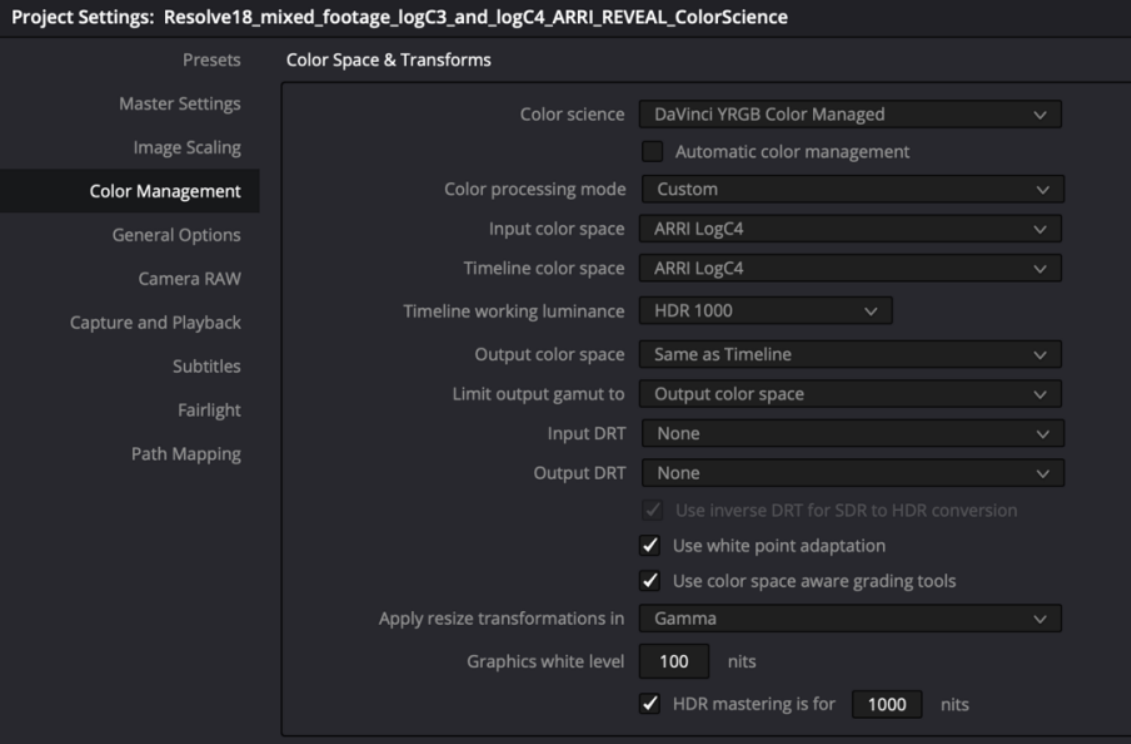The width and height of the screenshot is (1131, 744).
Task: Open Image Scaling settings
Action: click(x=187, y=148)
